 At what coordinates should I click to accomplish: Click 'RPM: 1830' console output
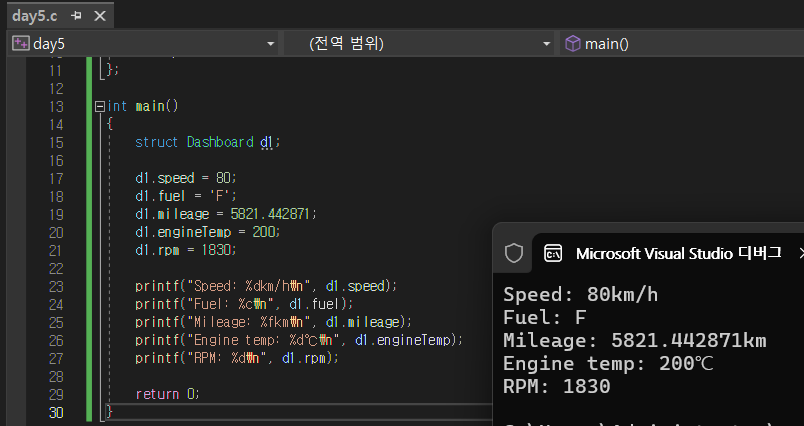pyautogui.click(x=557, y=387)
